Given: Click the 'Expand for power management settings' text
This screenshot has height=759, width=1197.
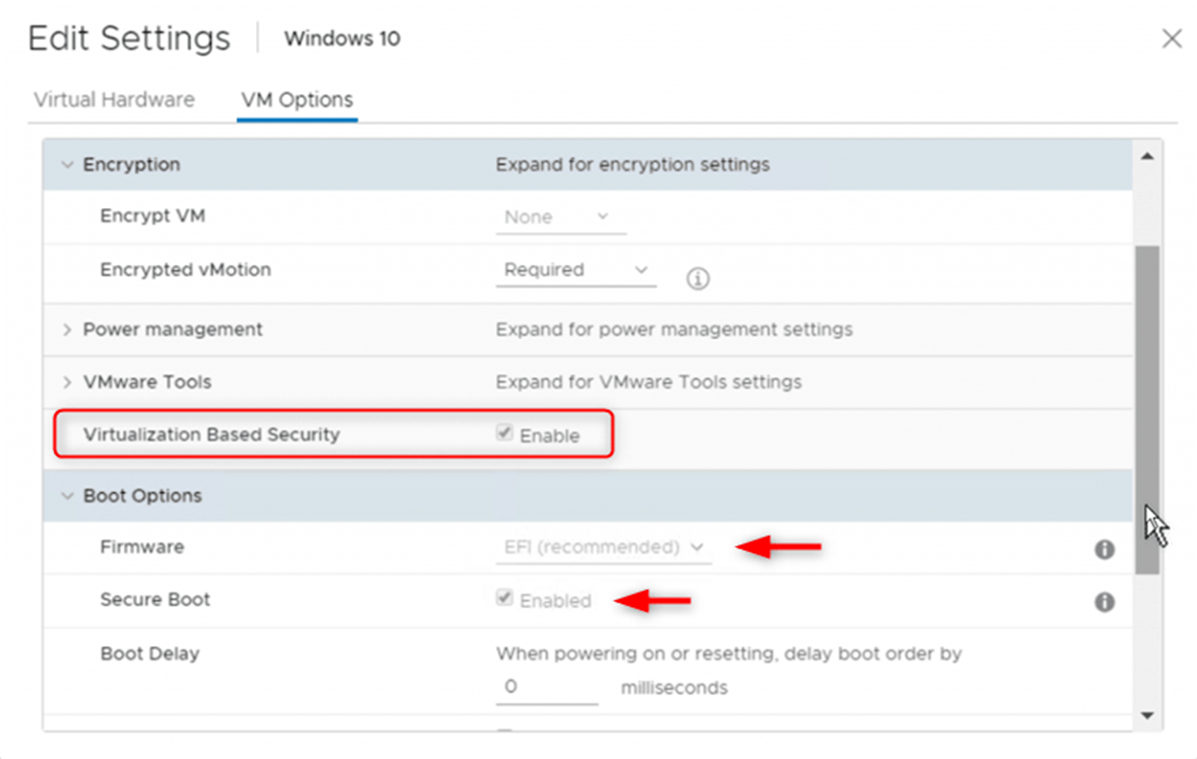Looking at the screenshot, I should (x=674, y=330).
